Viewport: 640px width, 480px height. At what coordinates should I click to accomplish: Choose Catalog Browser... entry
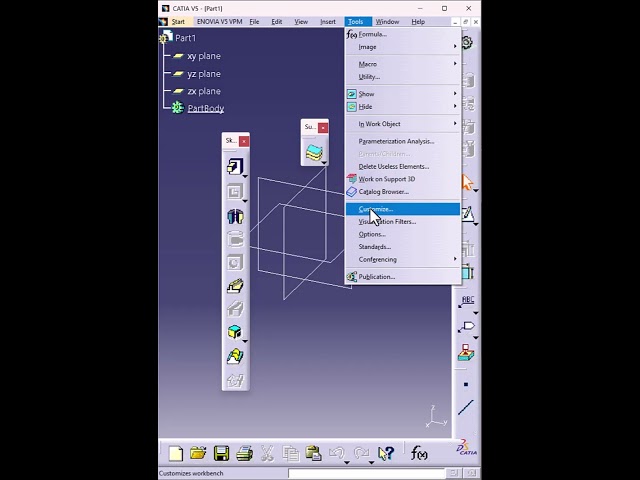pyautogui.click(x=403, y=191)
